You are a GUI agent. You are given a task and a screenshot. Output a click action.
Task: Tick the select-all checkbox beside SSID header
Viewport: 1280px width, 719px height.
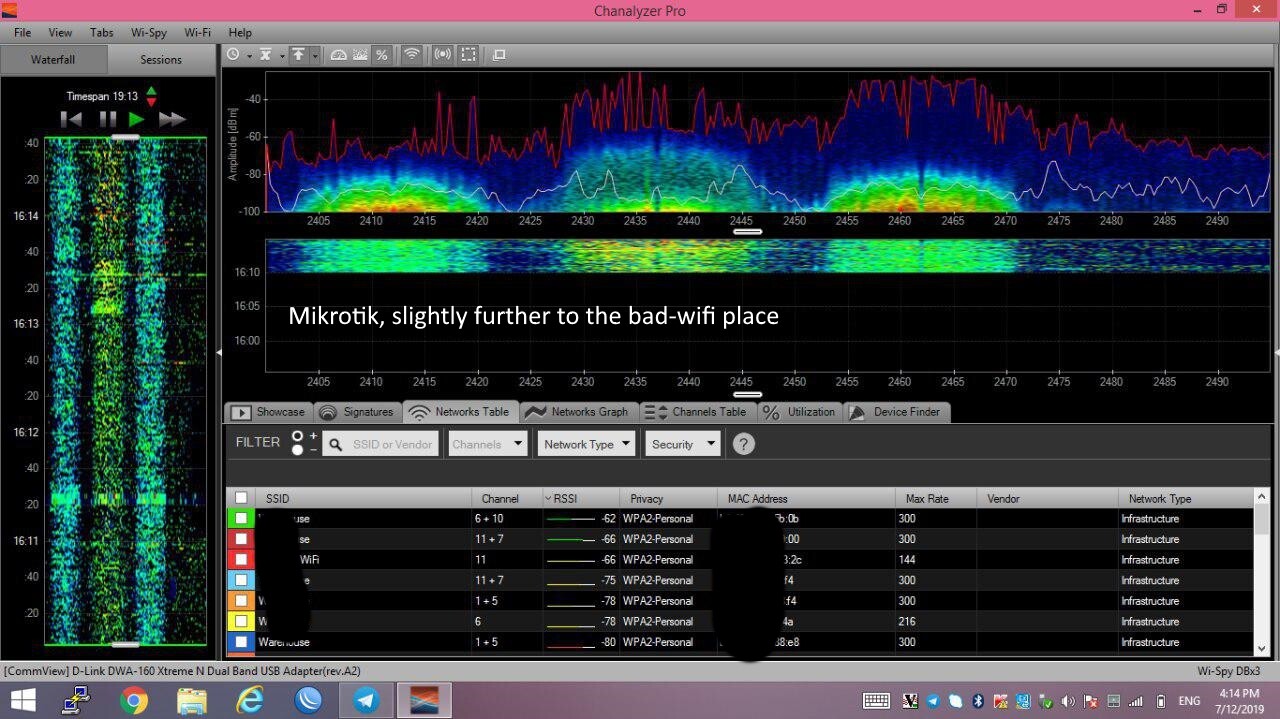click(x=241, y=498)
